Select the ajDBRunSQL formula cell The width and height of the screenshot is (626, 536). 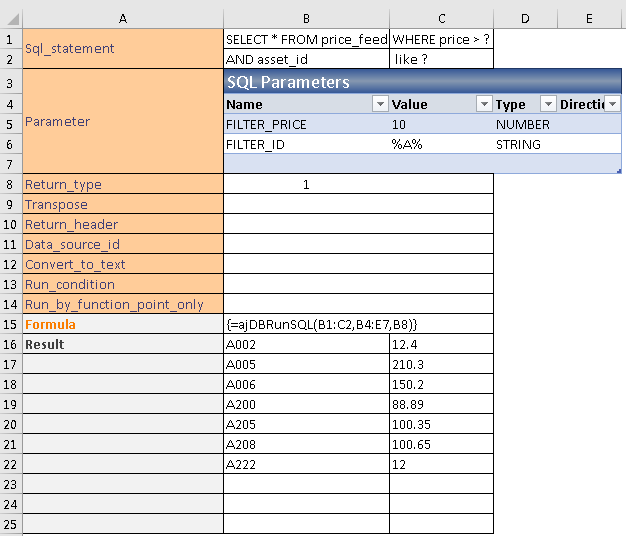pyautogui.click(x=306, y=324)
